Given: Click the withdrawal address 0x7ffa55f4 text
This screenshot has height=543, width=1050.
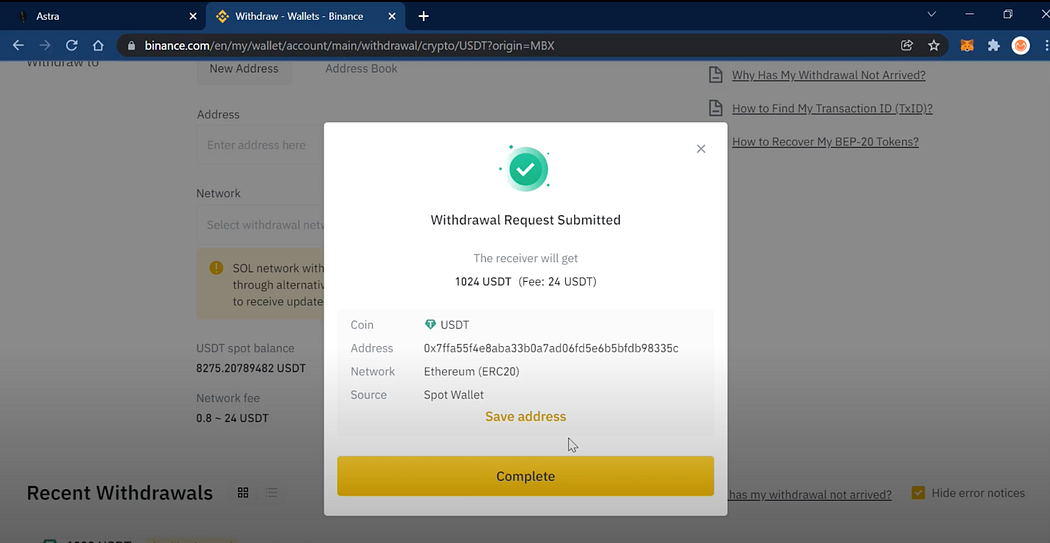Looking at the screenshot, I should point(551,348).
